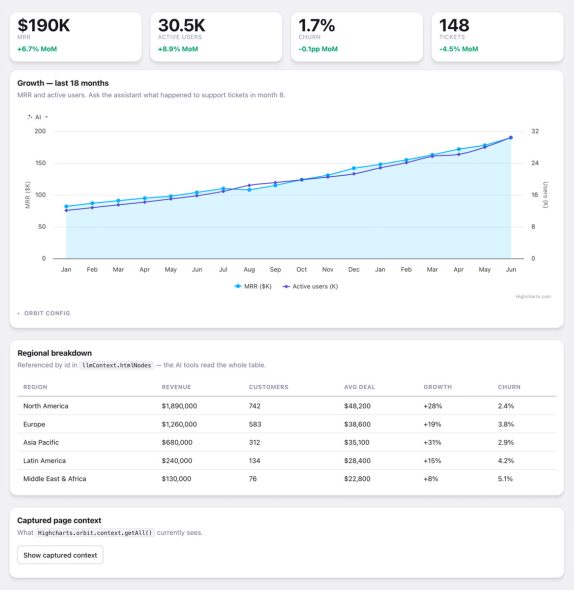574x590 pixels.
Task: Click the 742 customers cell
Action: [x=254, y=406]
